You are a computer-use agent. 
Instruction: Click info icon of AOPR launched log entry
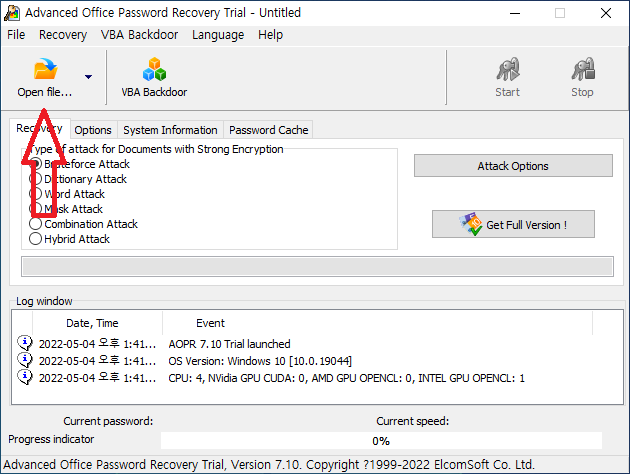tap(25, 343)
